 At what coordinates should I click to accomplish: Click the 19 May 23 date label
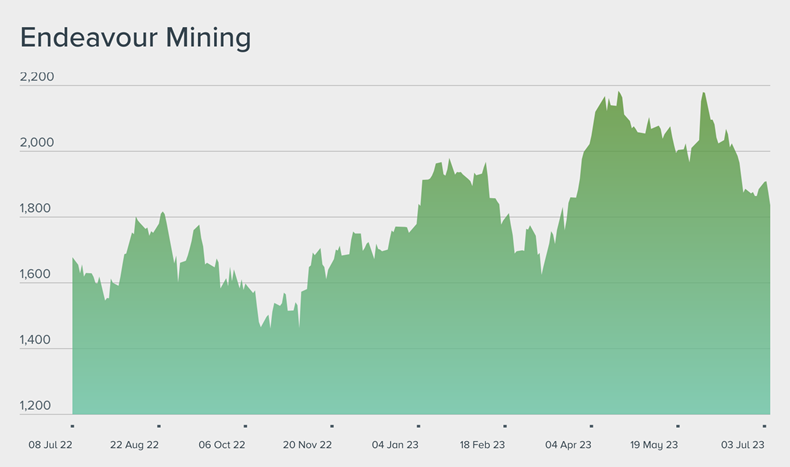pos(654,445)
